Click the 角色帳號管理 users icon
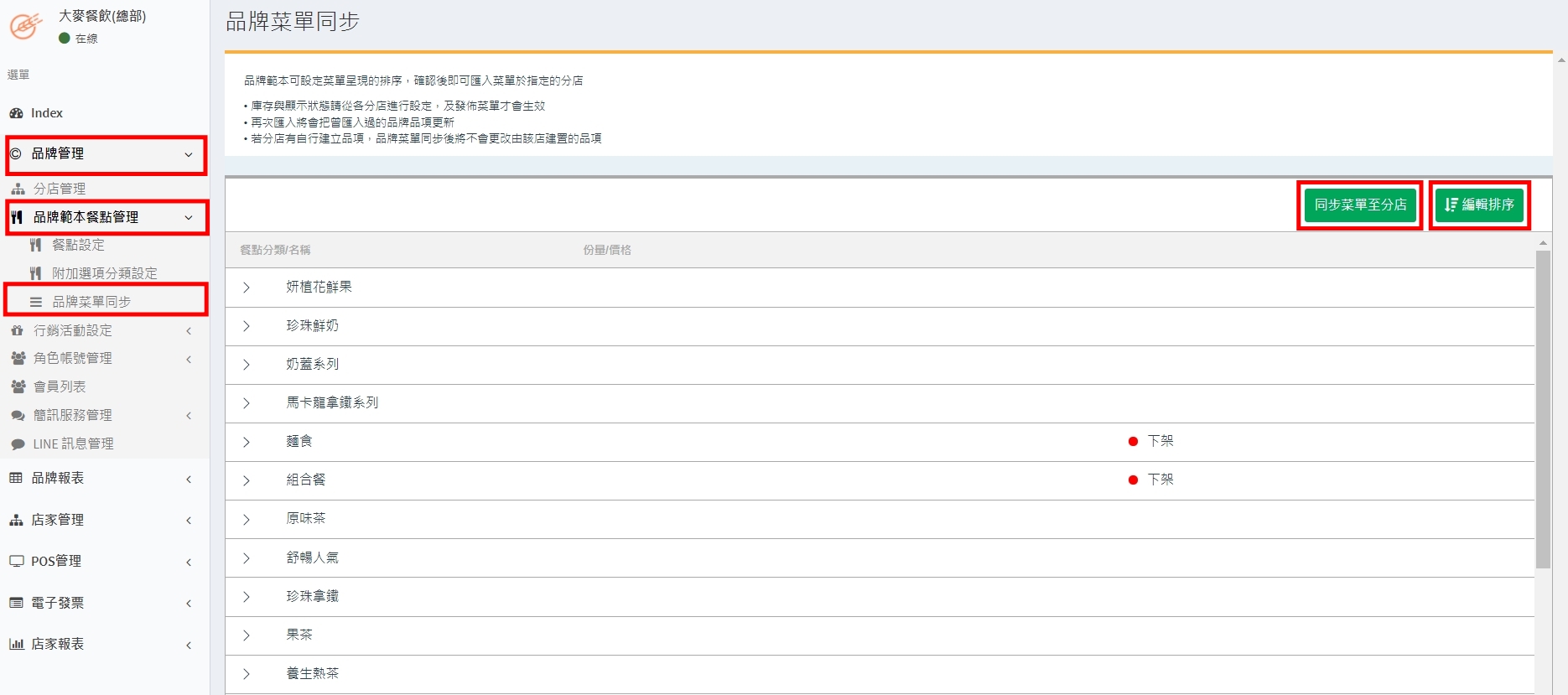This screenshot has height=695, width=1568. 18,359
